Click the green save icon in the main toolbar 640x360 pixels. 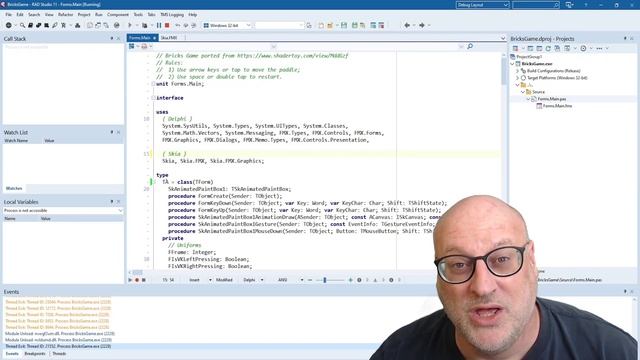344,25
